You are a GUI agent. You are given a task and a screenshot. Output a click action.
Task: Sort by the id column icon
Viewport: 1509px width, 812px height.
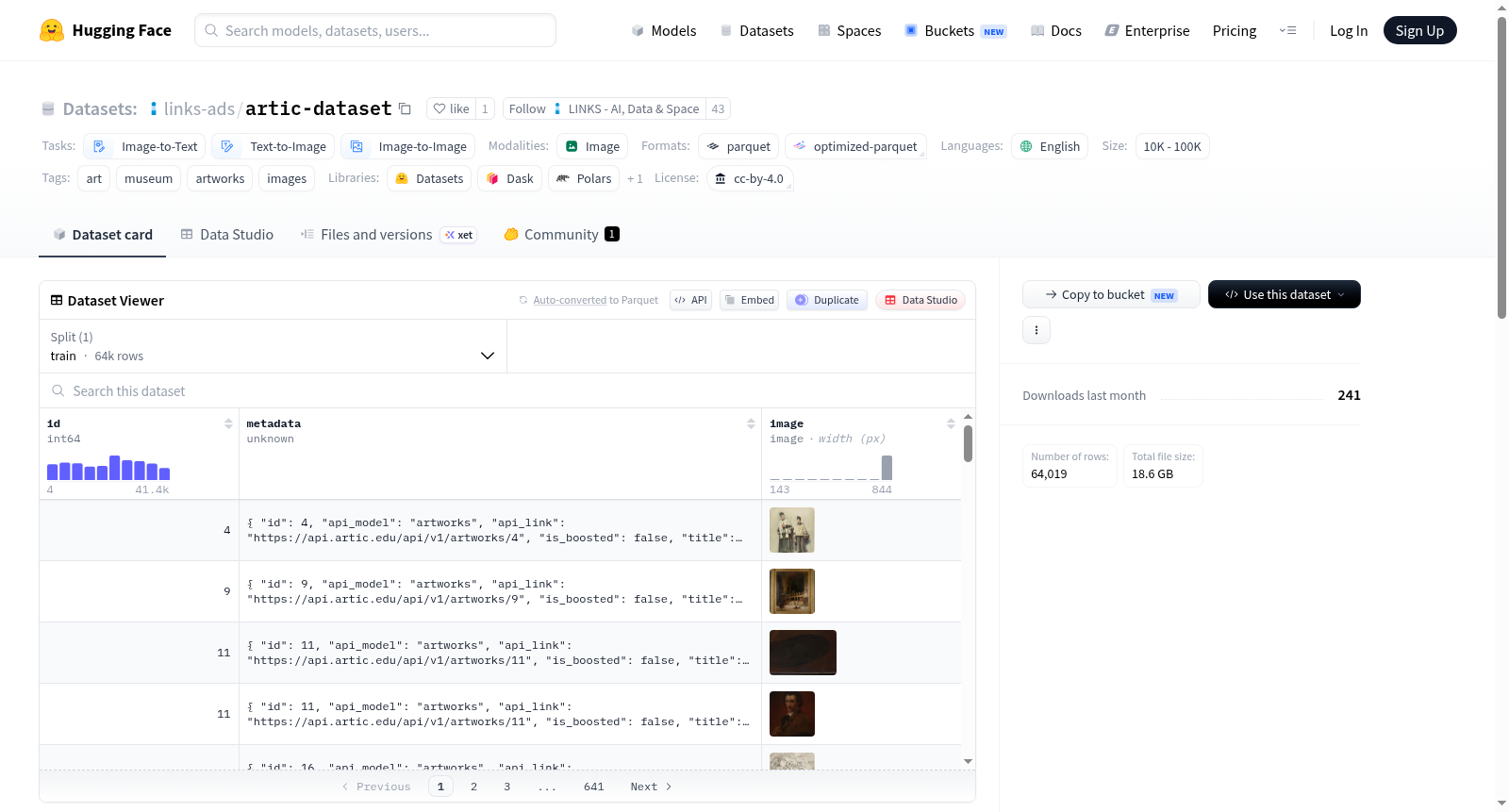(x=228, y=423)
